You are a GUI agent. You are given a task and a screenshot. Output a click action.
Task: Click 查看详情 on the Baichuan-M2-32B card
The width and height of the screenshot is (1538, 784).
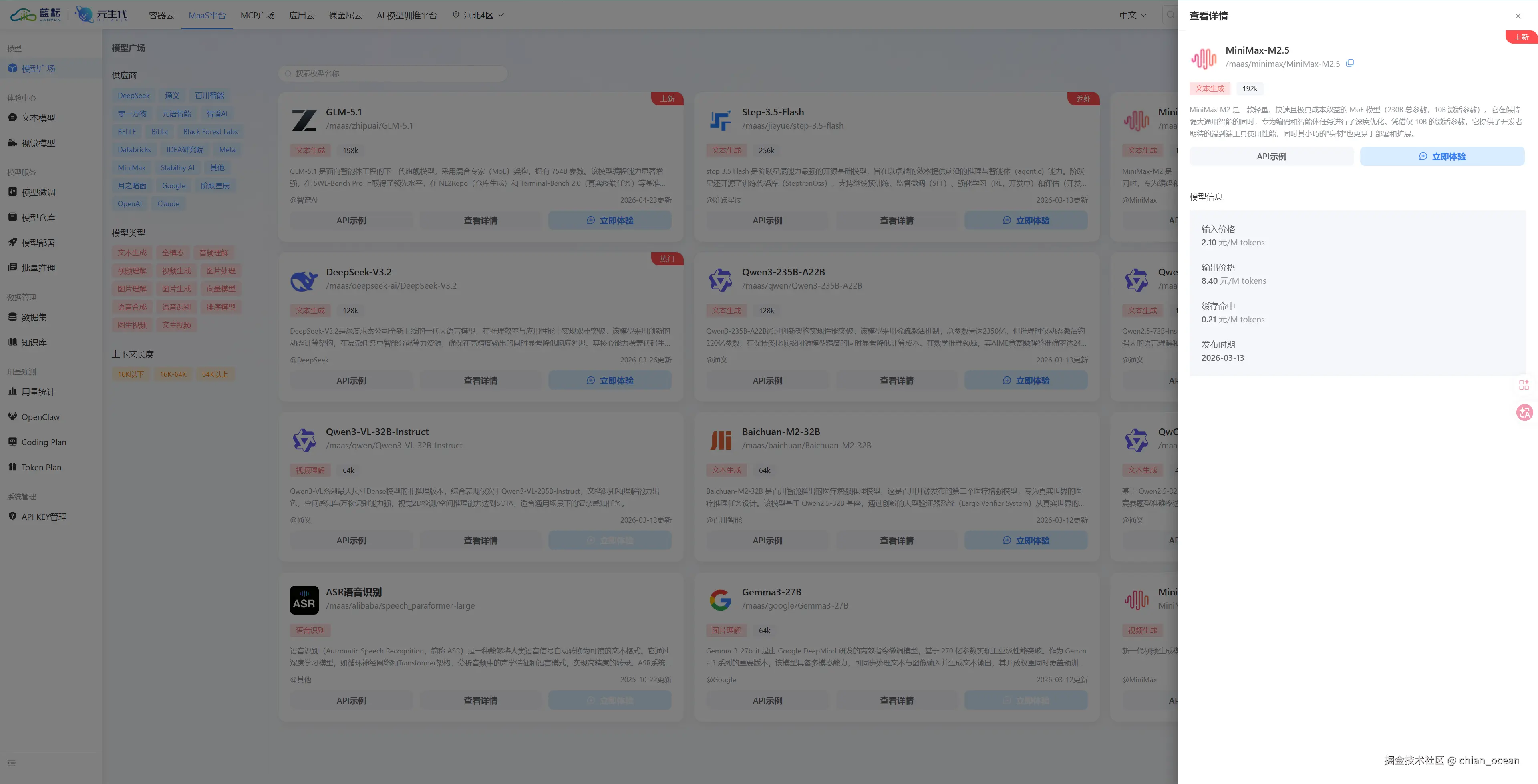click(x=896, y=541)
